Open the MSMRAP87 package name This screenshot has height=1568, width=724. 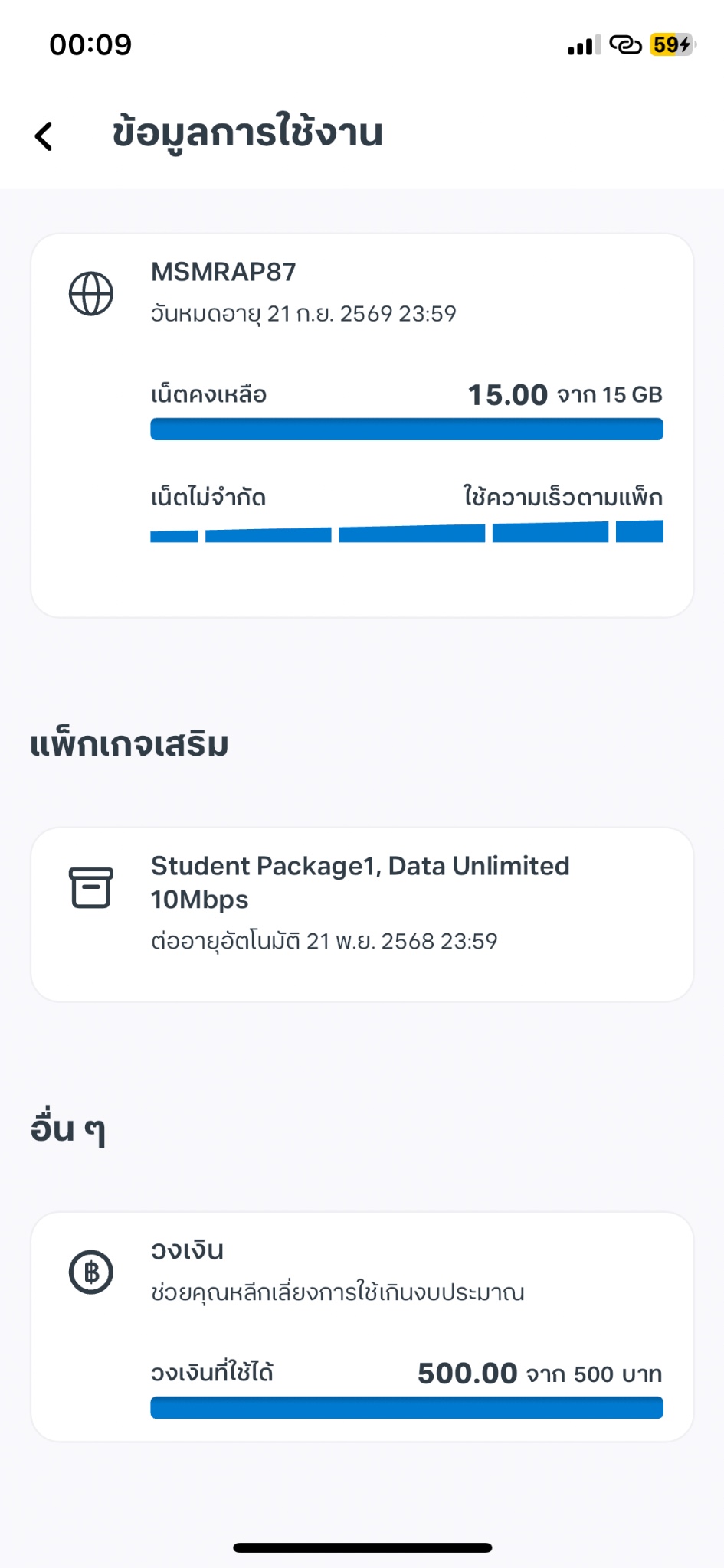(x=223, y=272)
